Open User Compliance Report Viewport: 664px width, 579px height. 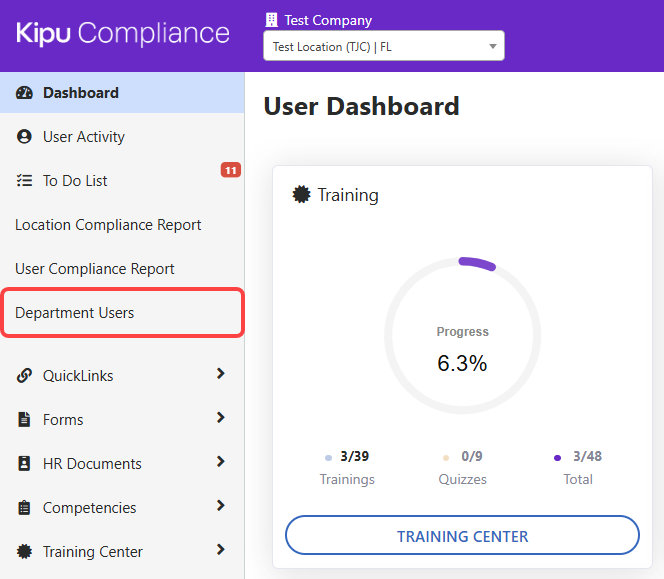(95, 269)
